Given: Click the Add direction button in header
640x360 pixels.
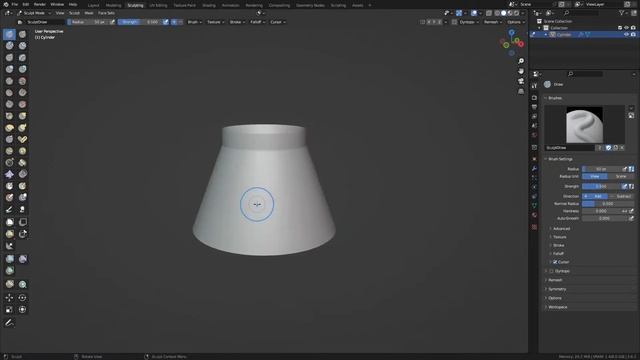Looking at the screenshot, I should click(174, 22).
